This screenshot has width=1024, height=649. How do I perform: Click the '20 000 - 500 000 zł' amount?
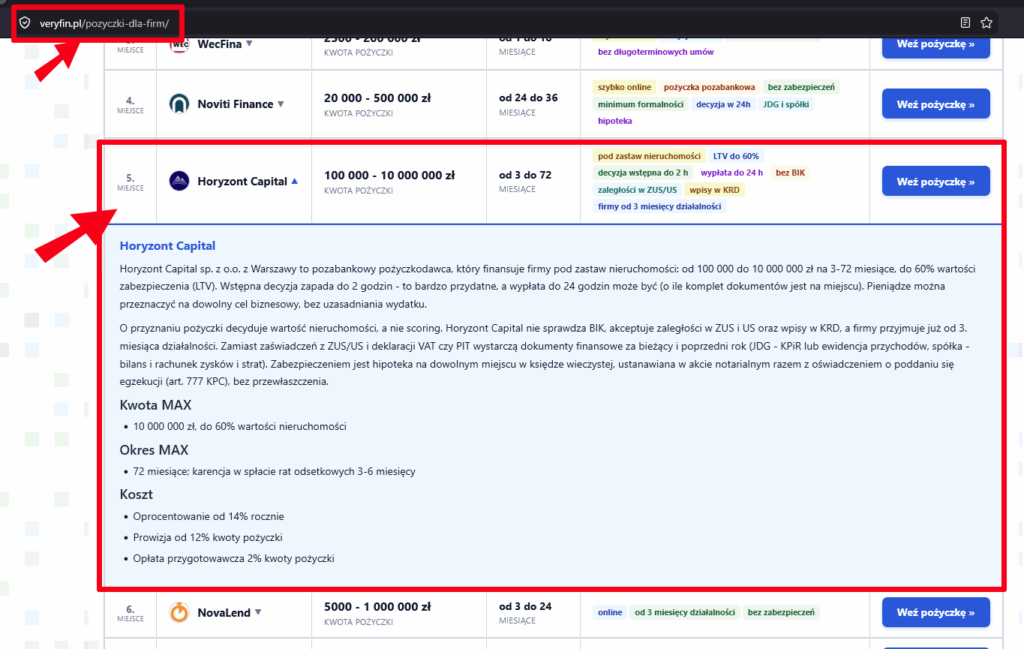click(377, 98)
